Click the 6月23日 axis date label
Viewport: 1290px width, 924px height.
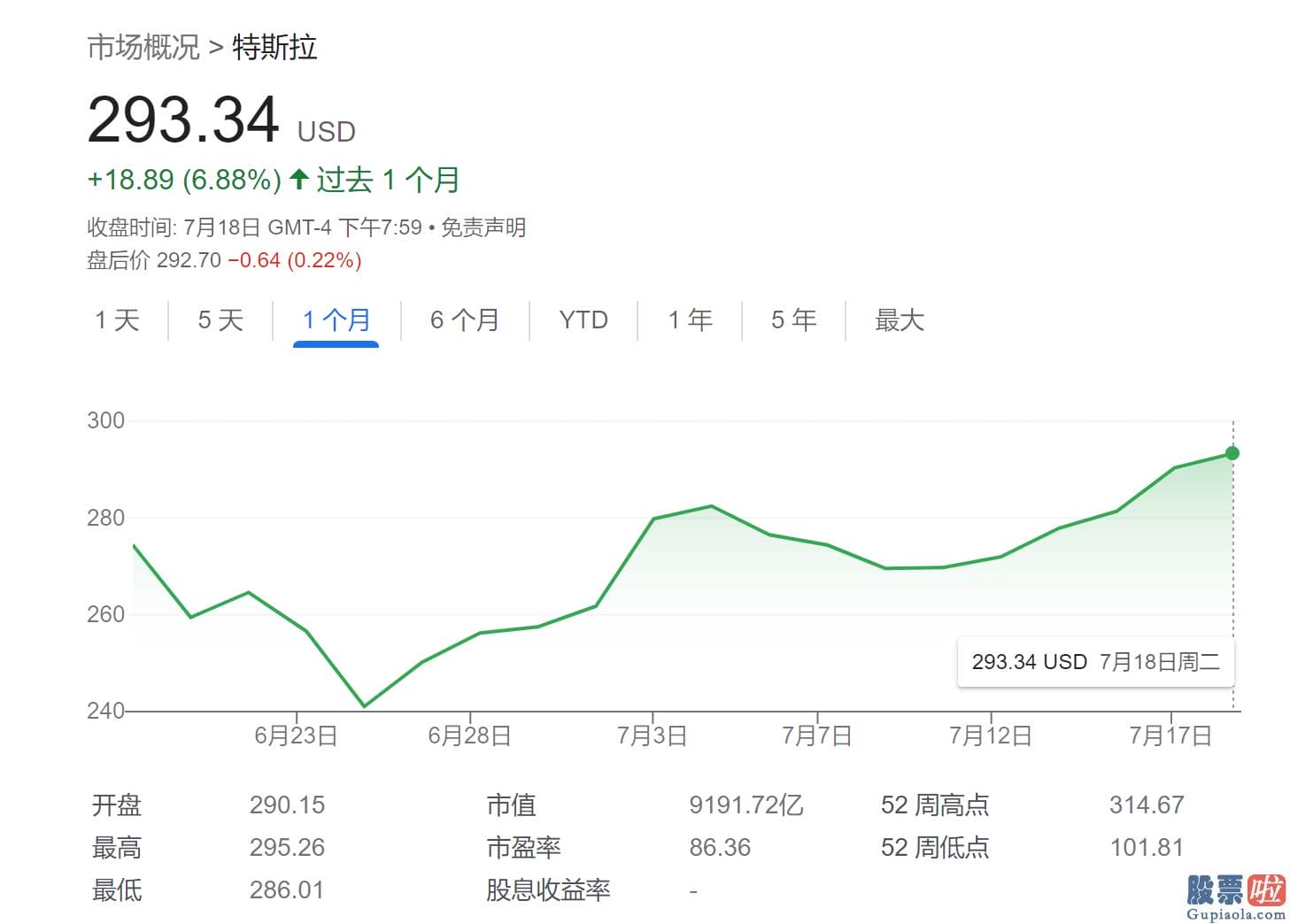(x=296, y=735)
